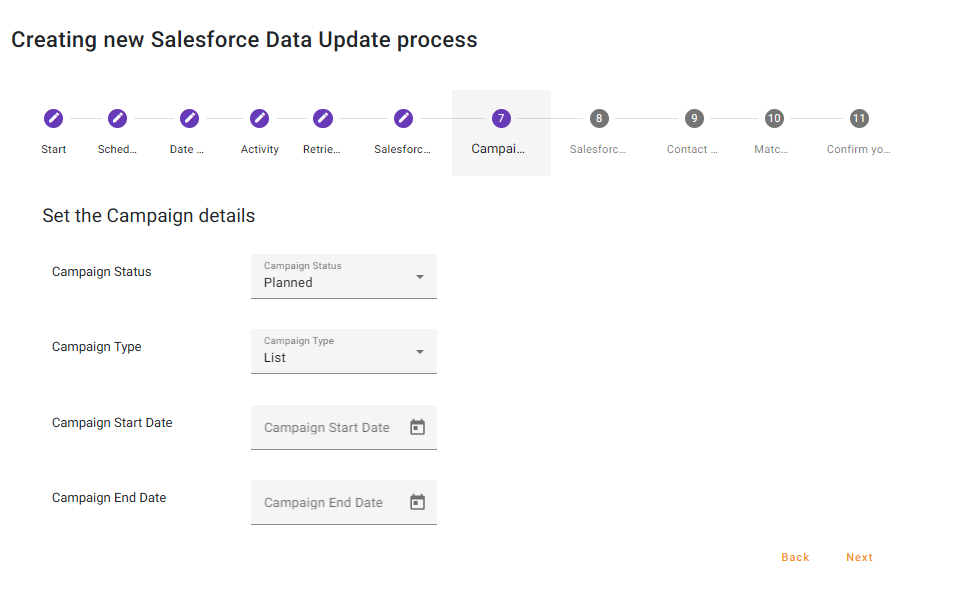Click the Date step pencil icon
The width and height of the screenshot is (954, 602).
point(189,119)
